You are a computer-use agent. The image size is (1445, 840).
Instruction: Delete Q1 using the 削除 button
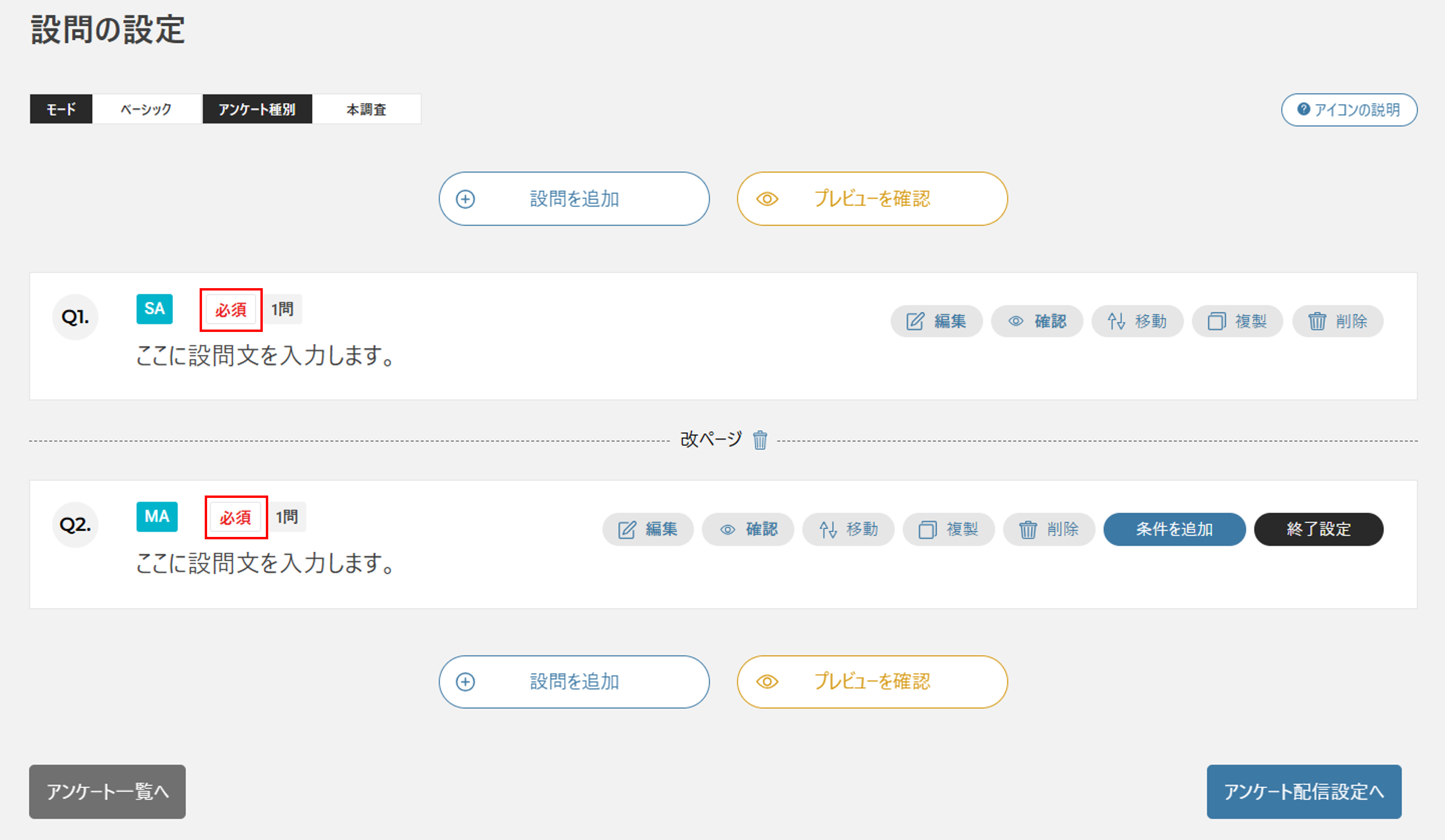1337,321
